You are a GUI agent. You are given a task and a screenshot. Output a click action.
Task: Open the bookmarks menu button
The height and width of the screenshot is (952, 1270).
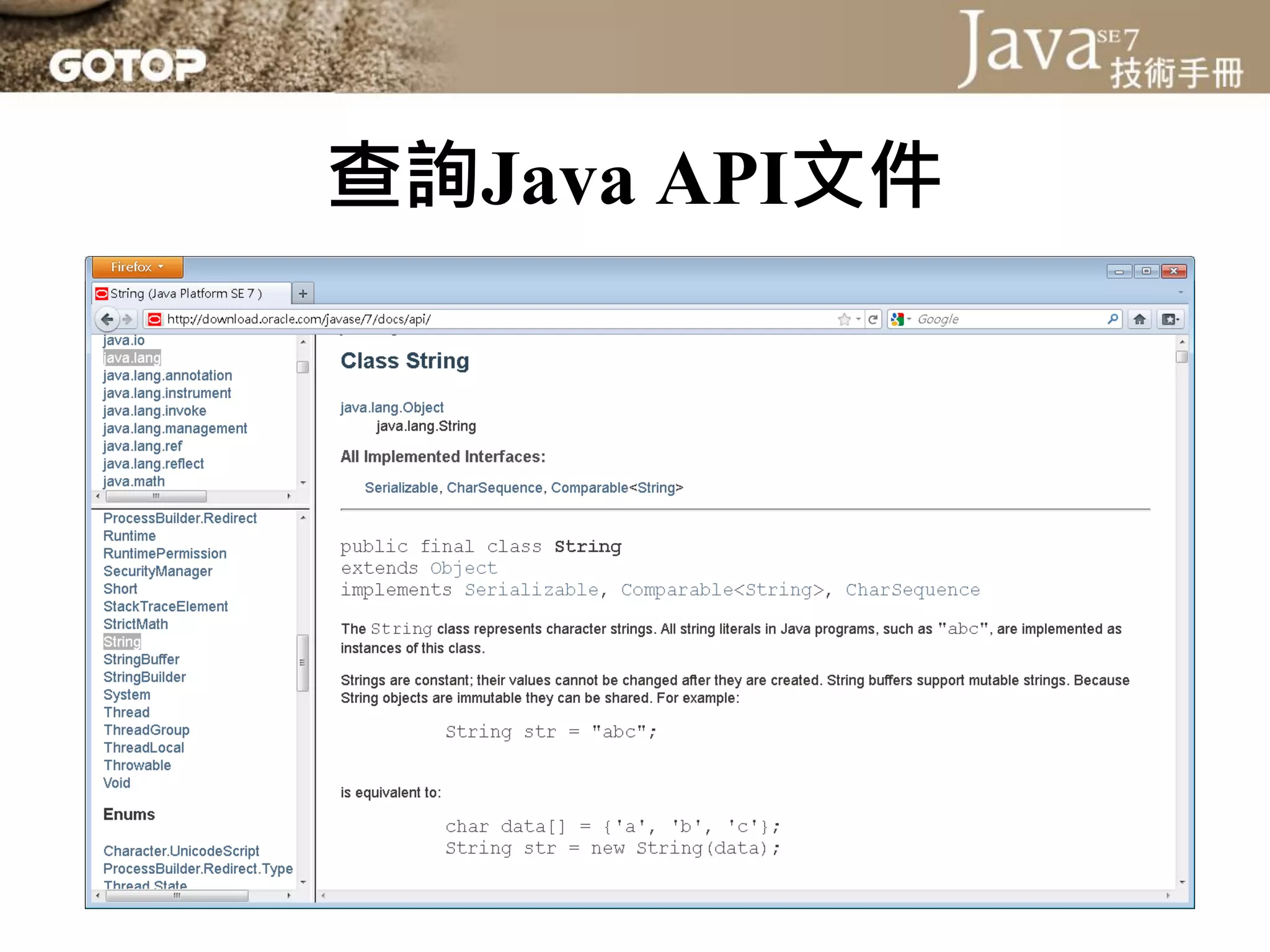tap(1171, 319)
